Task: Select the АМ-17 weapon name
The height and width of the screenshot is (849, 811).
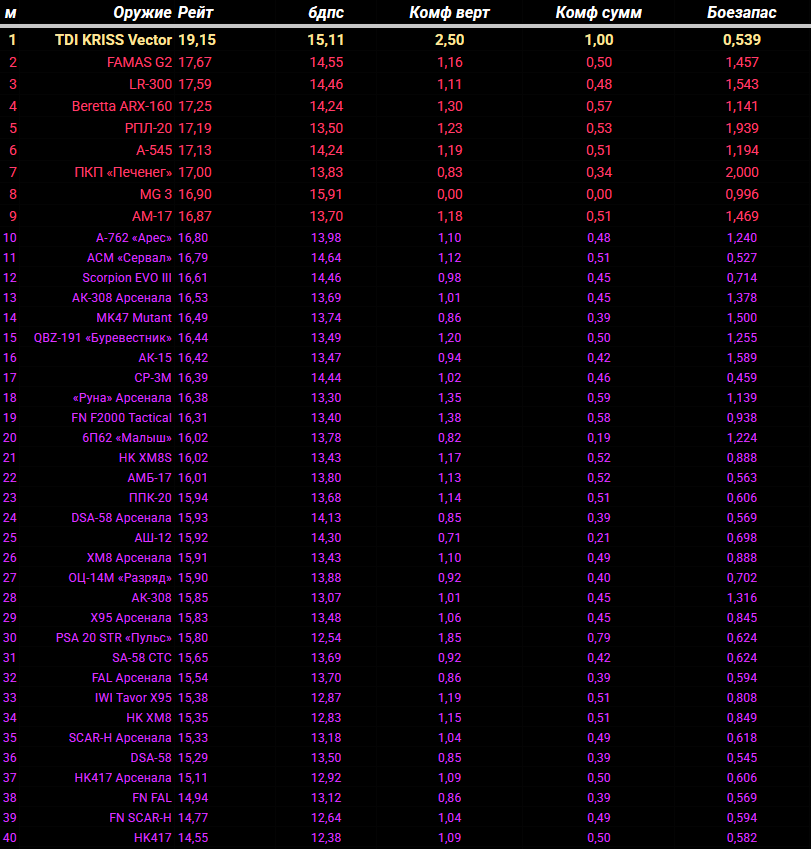Action: (x=152, y=216)
